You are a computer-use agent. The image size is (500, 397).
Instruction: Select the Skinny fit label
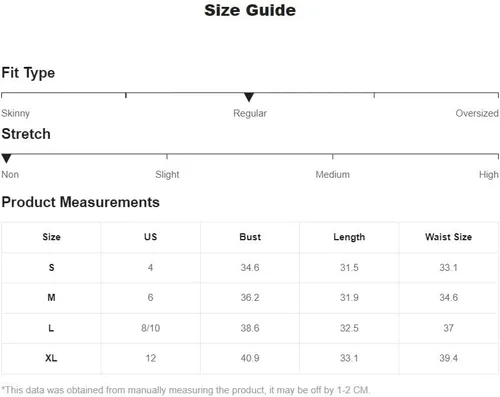16,113
